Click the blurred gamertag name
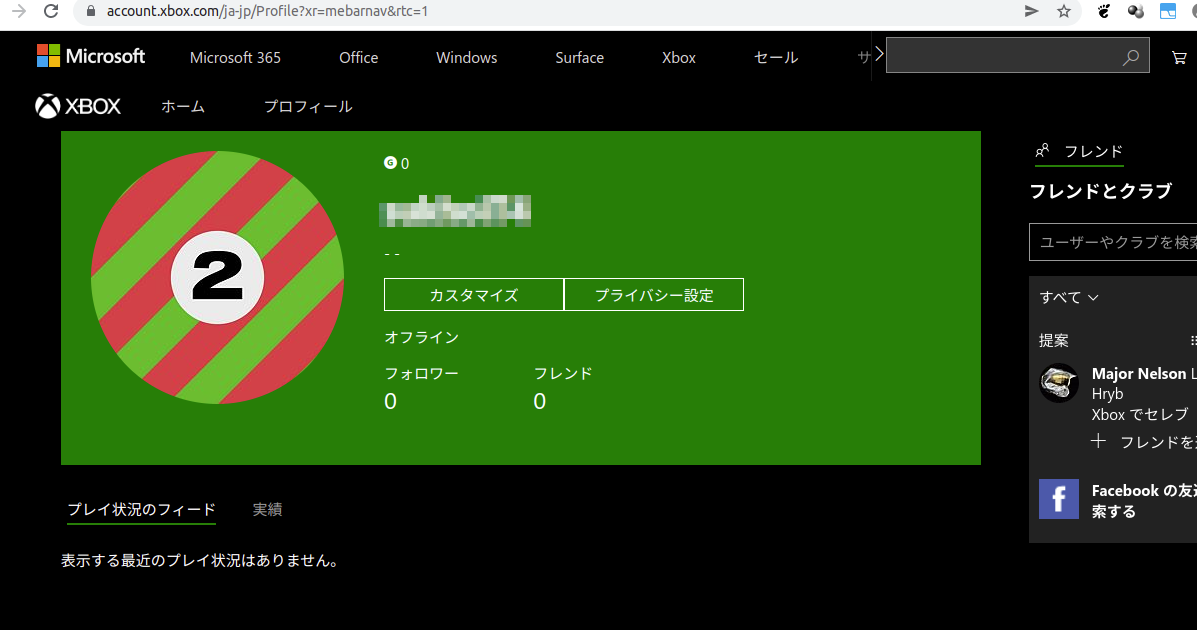Viewport: 1197px width, 630px height. (x=455, y=211)
